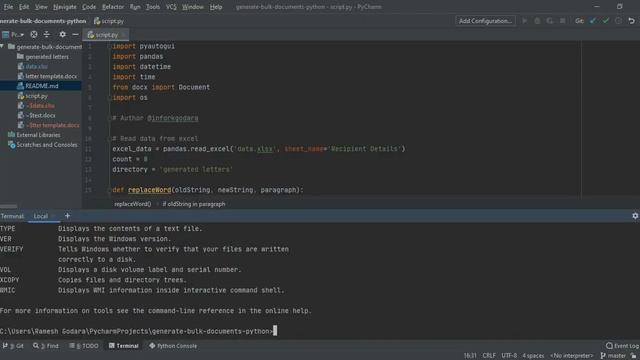Select the Local terminal tab
The image size is (640, 360).
tap(40, 216)
